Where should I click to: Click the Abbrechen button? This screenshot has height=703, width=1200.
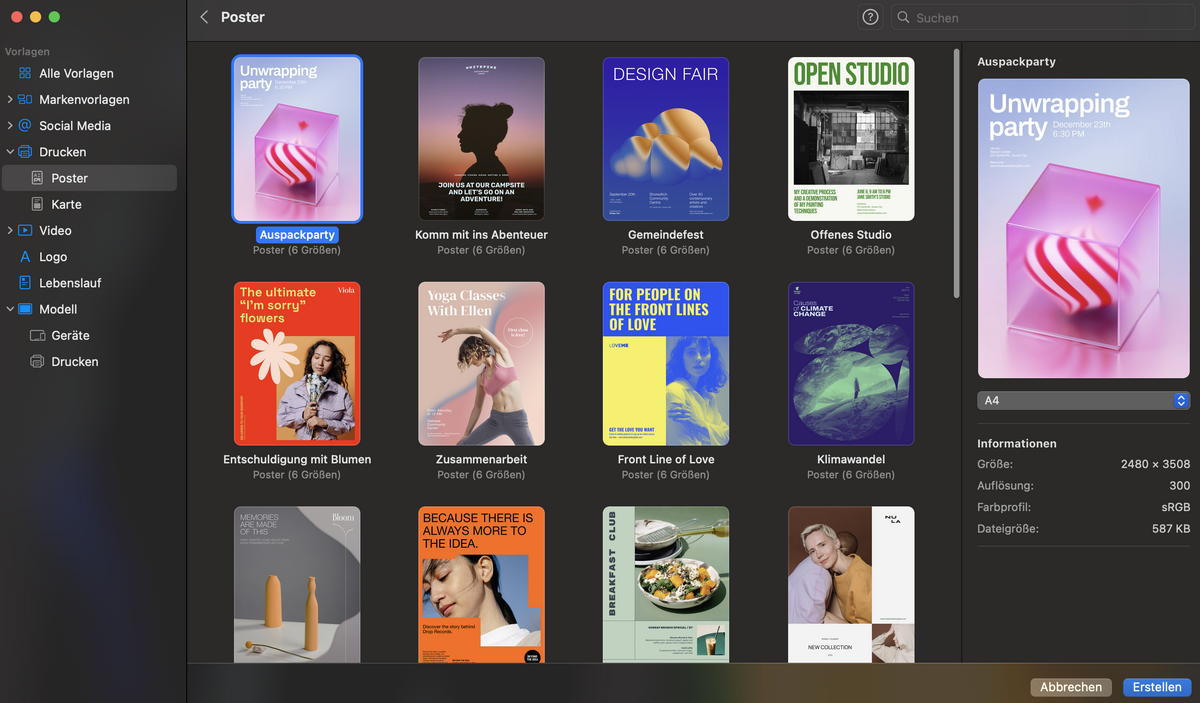[x=1071, y=687]
